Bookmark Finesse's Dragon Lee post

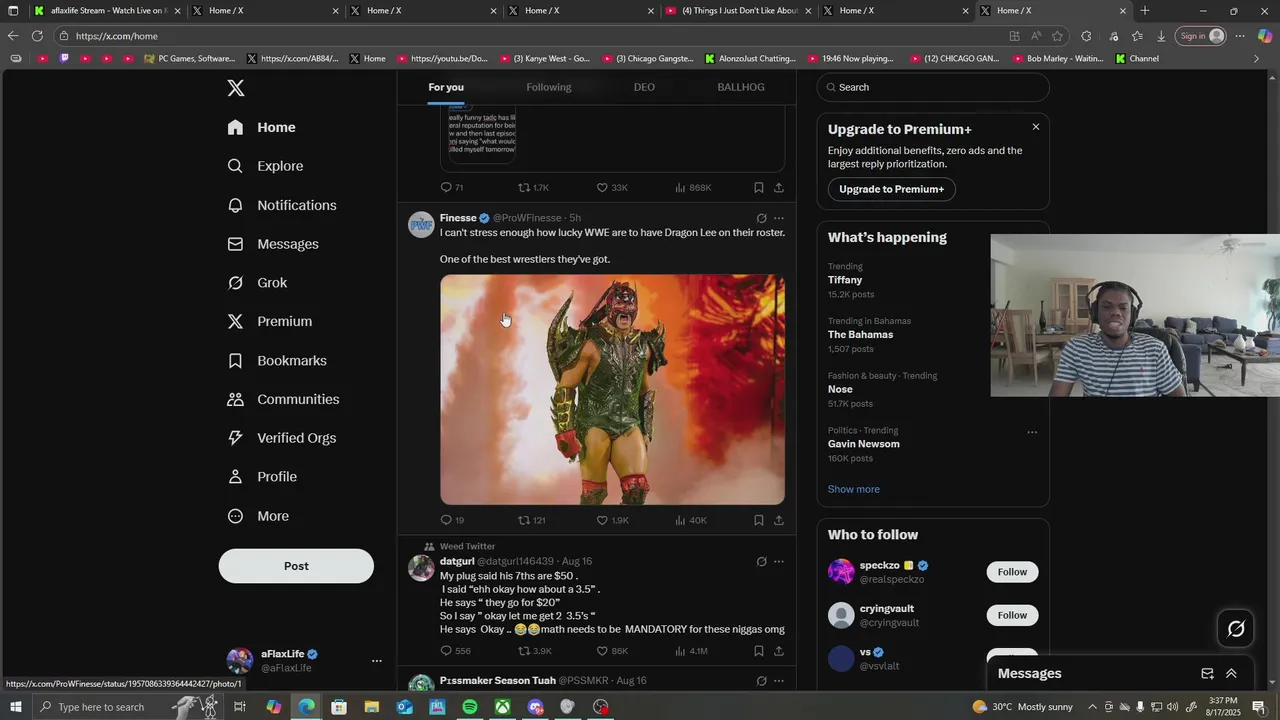[759, 520]
